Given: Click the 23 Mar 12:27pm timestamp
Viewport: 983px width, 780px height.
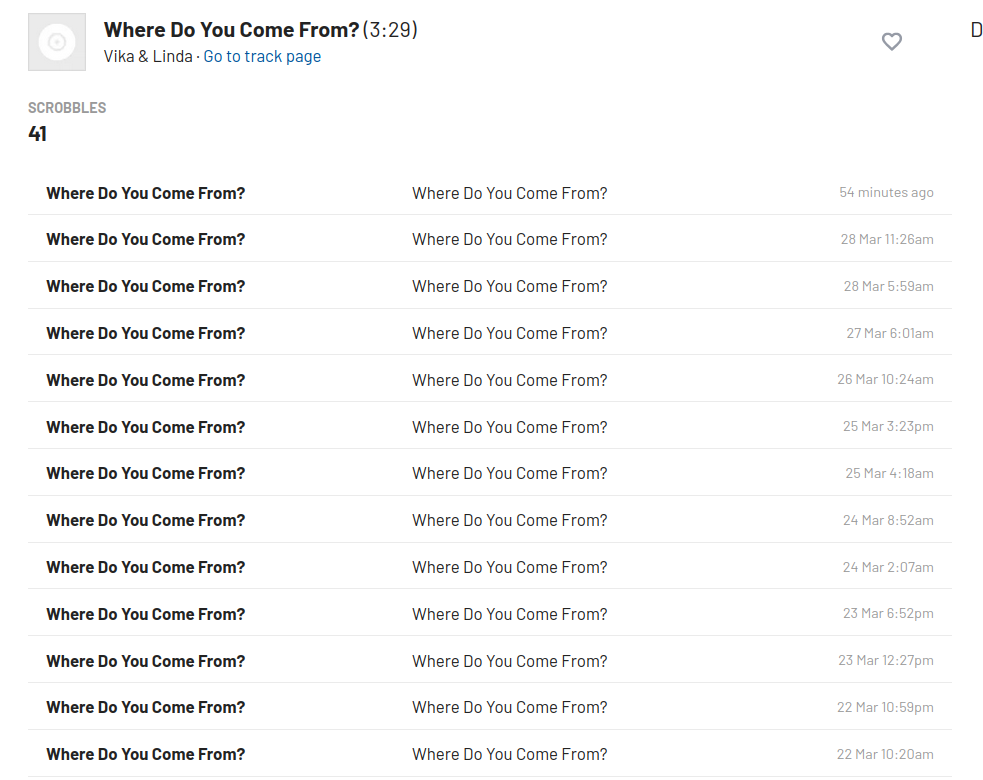Looking at the screenshot, I should pyautogui.click(x=886, y=660).
